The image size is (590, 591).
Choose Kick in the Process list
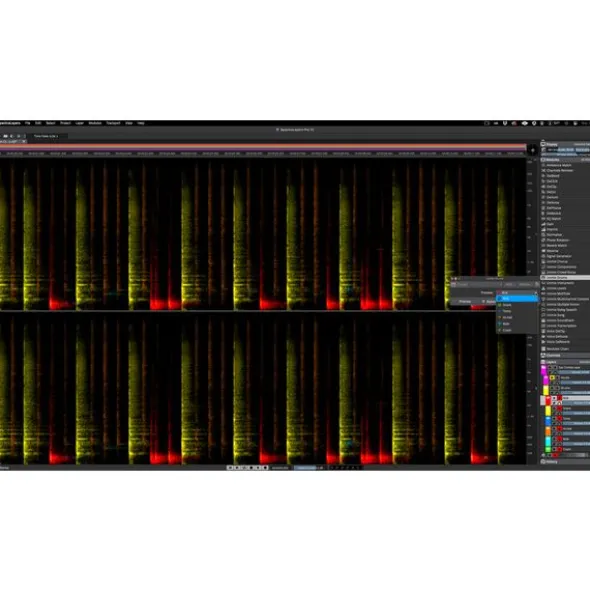[x=517, y=299]
